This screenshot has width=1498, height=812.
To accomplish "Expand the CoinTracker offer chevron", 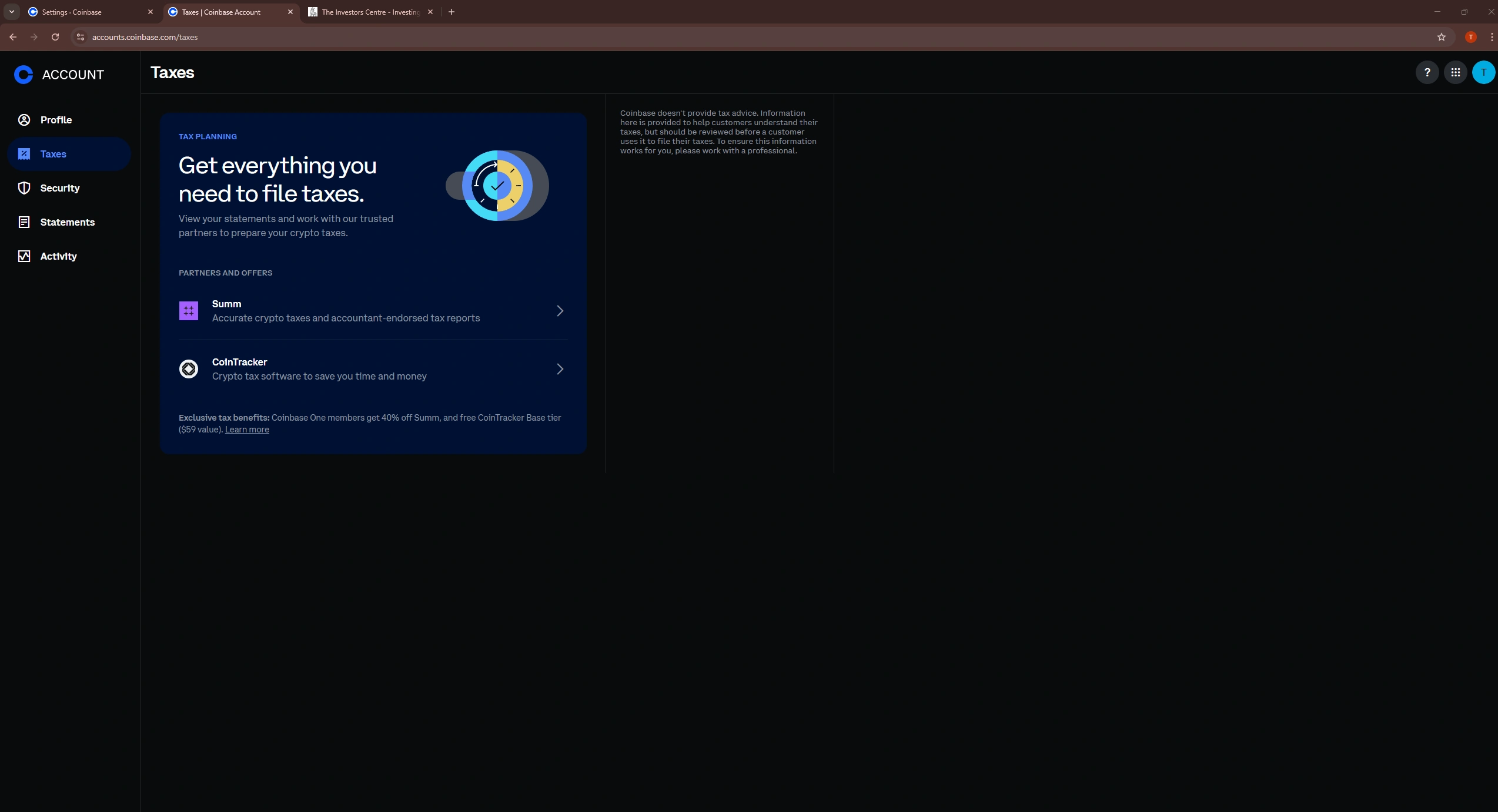I will point(560,369).
